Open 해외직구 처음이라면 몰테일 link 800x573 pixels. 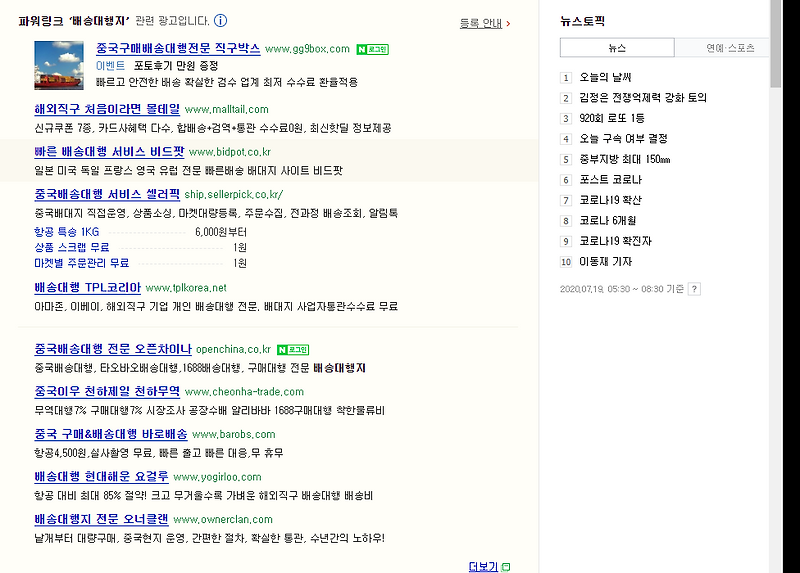pyautogui.click(x=107, y=109)
